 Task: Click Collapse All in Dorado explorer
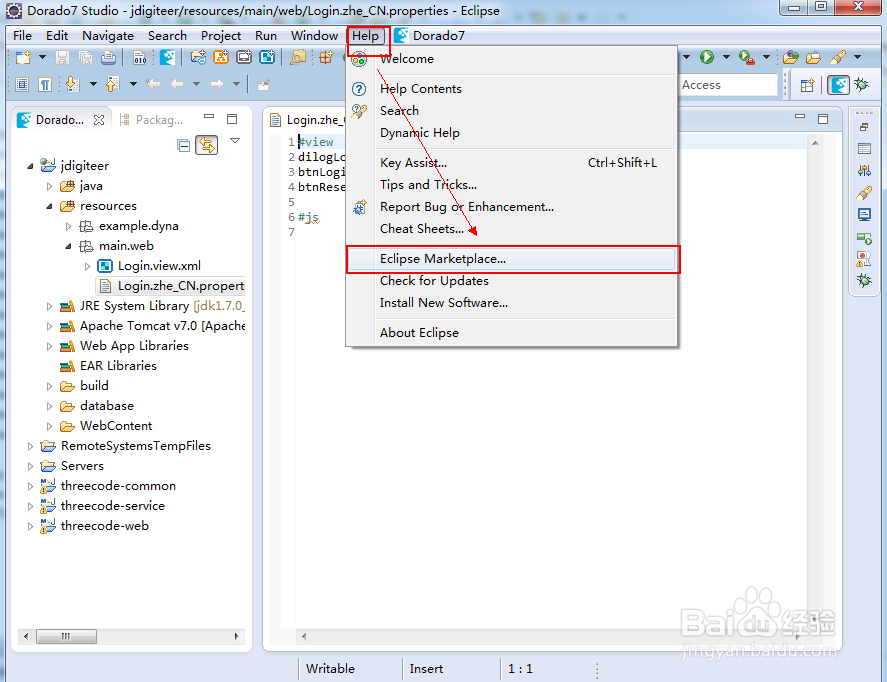point(183,146)
